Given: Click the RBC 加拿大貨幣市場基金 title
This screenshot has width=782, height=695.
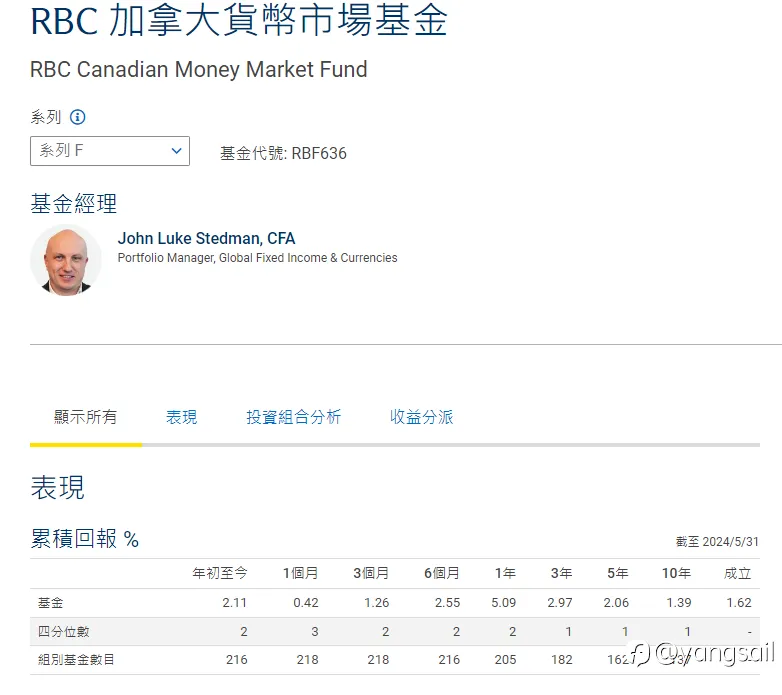Looking at the screenshot, I should 239,20.
